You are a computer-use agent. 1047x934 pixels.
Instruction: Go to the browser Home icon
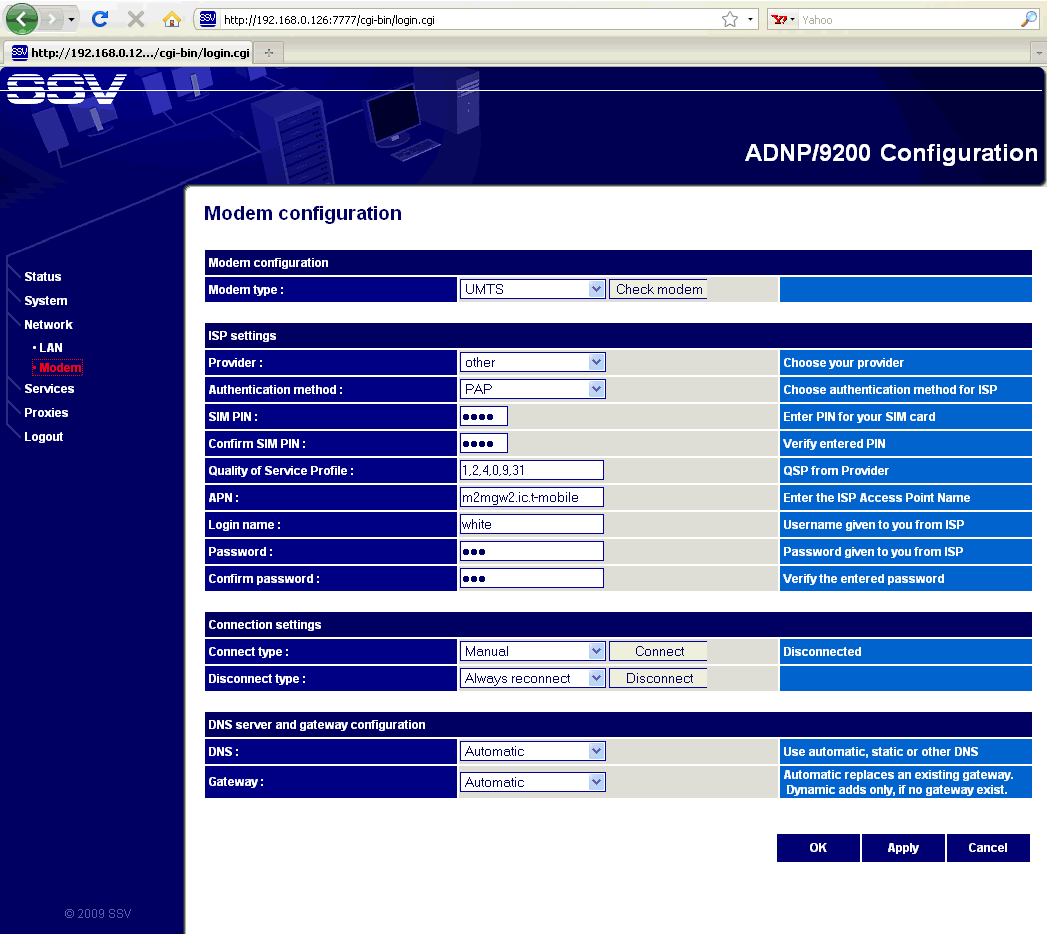(x=172, y=19)
